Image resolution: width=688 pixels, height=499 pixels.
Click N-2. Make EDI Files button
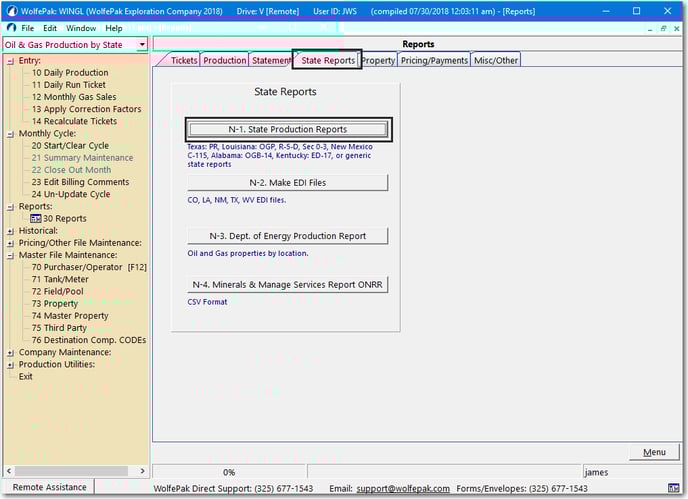pos(288,183)
